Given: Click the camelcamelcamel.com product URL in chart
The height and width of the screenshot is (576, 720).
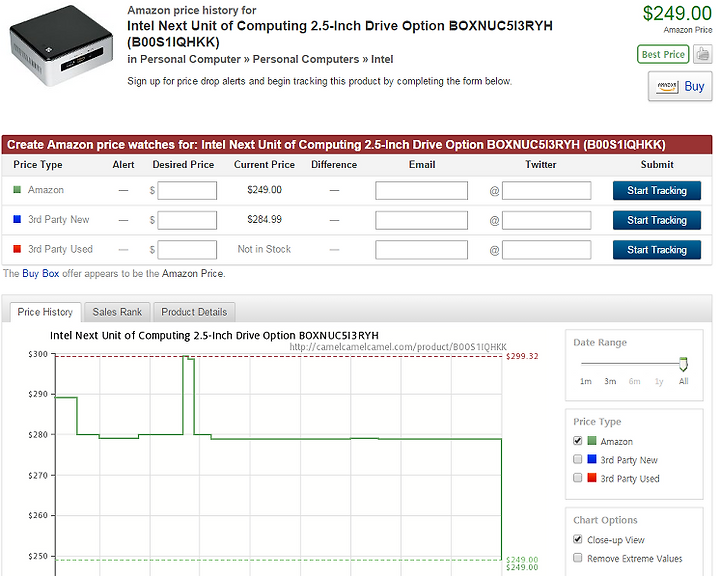Looking at the screenshot, I should 398,347.
